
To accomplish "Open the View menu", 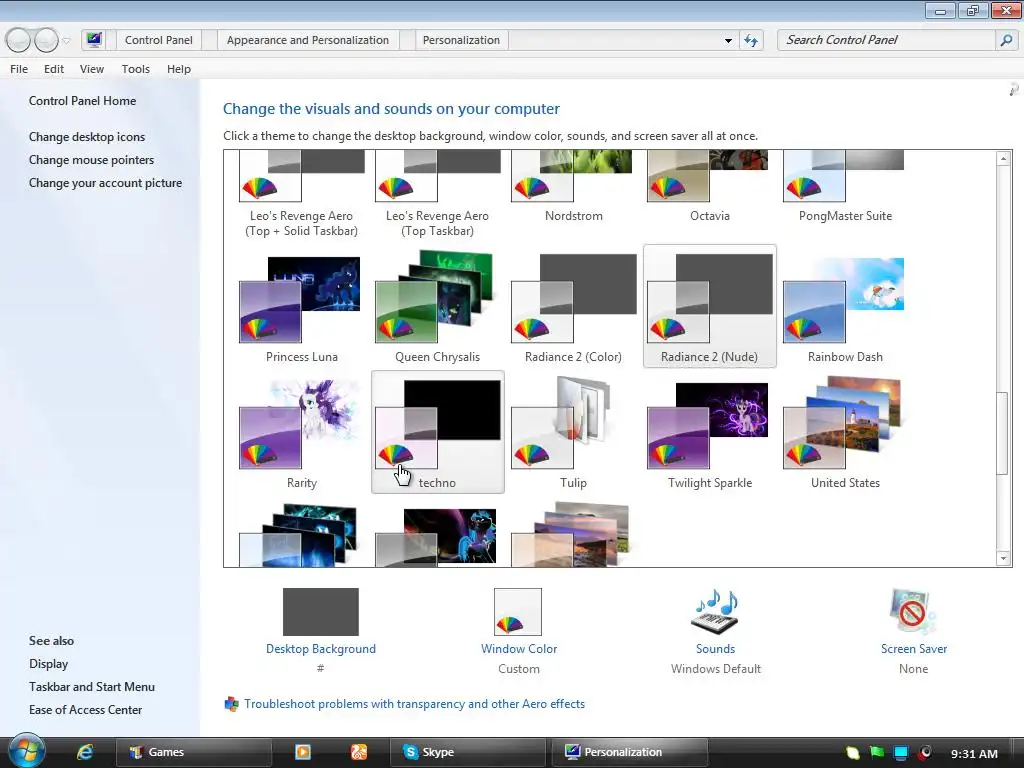I will 91,69.
